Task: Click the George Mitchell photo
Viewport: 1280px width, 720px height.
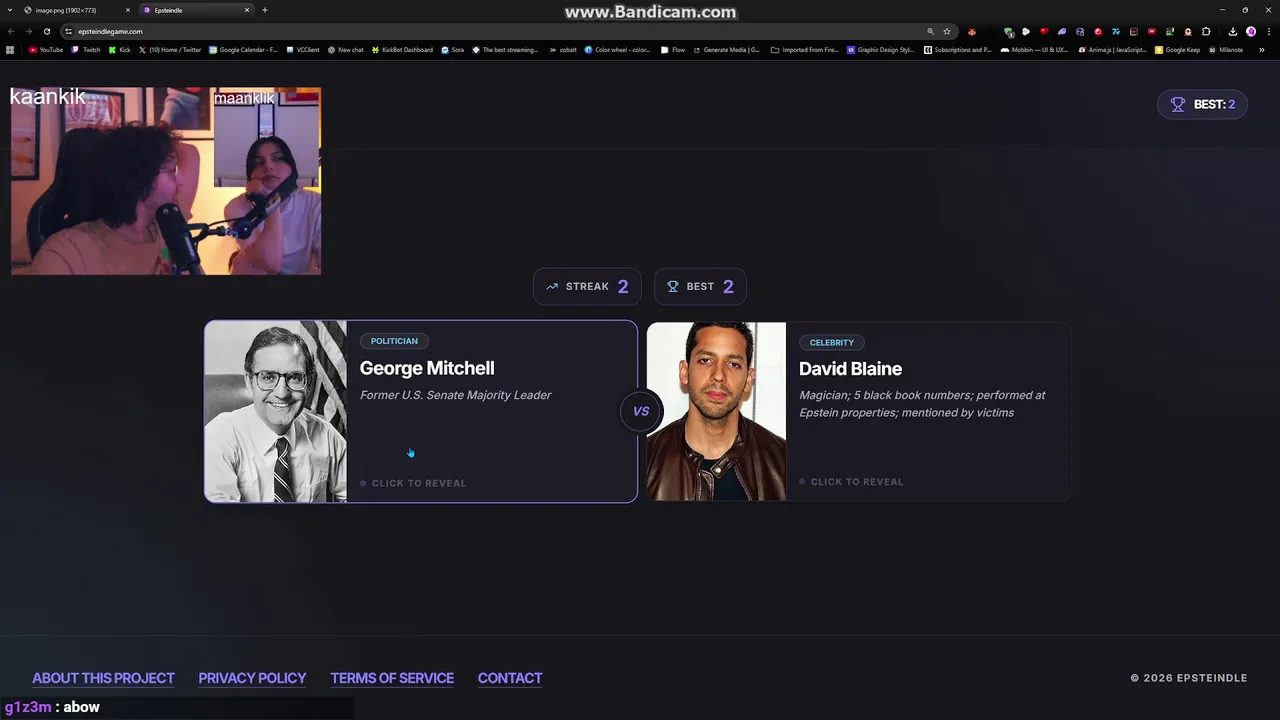Action: click(276, 411)
